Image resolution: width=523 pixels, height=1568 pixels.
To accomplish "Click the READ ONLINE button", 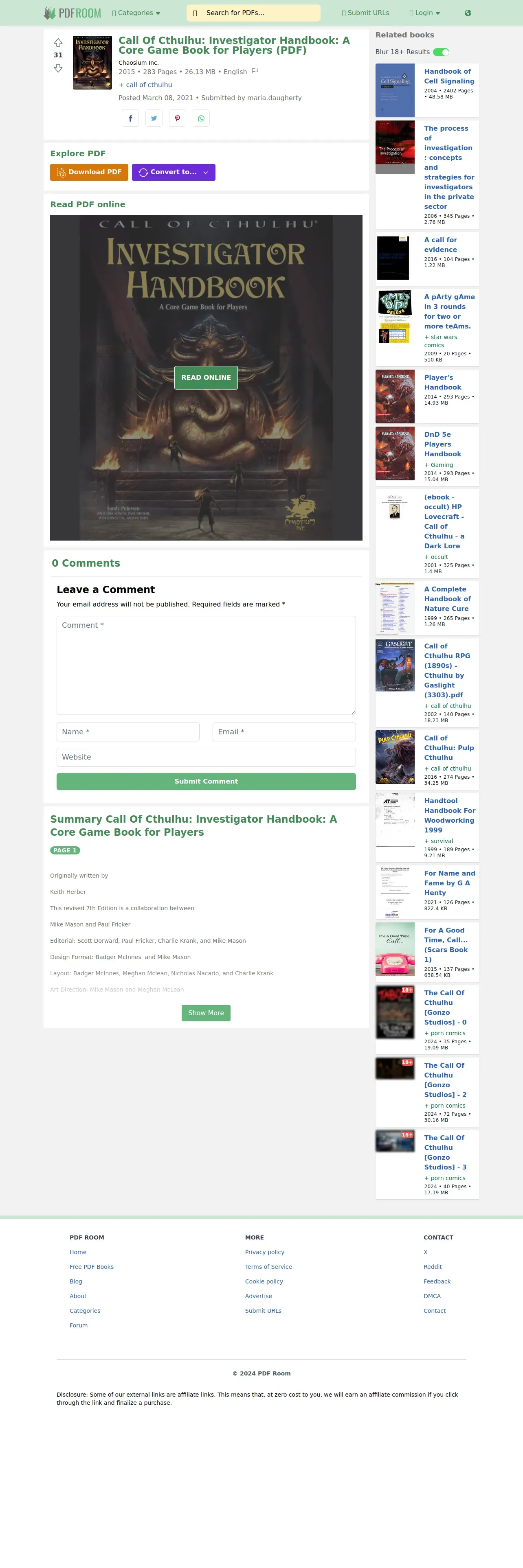I will (x=206, y=377).
